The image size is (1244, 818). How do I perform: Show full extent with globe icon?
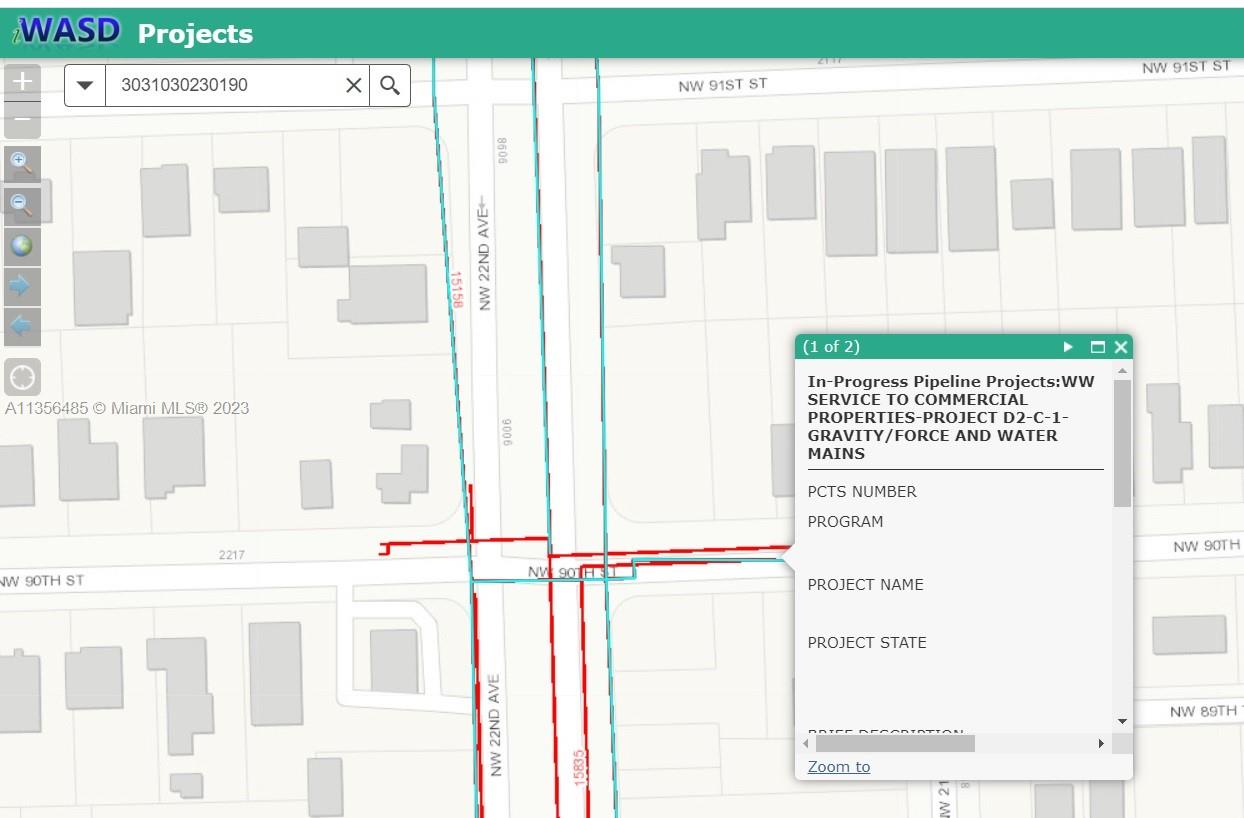coord(22,245)
